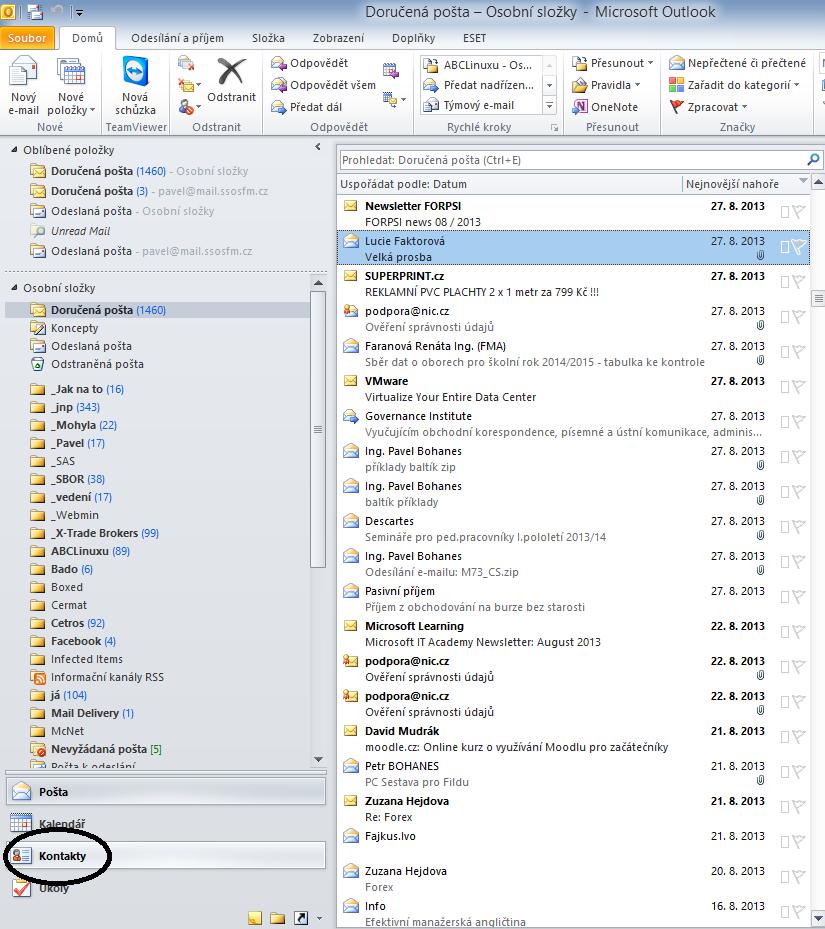
Task: Collapse the Oblíbené položky section
Action: point(14,150)
